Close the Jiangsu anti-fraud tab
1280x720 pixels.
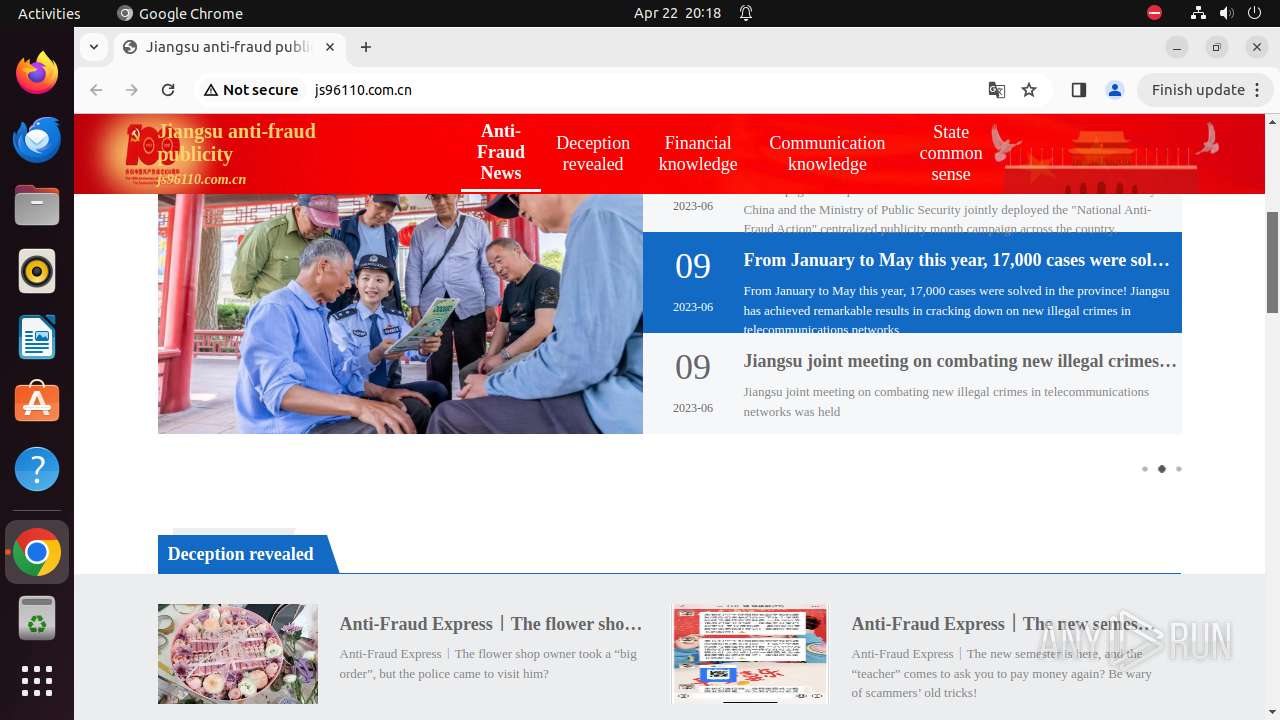[x=330, y=47]
